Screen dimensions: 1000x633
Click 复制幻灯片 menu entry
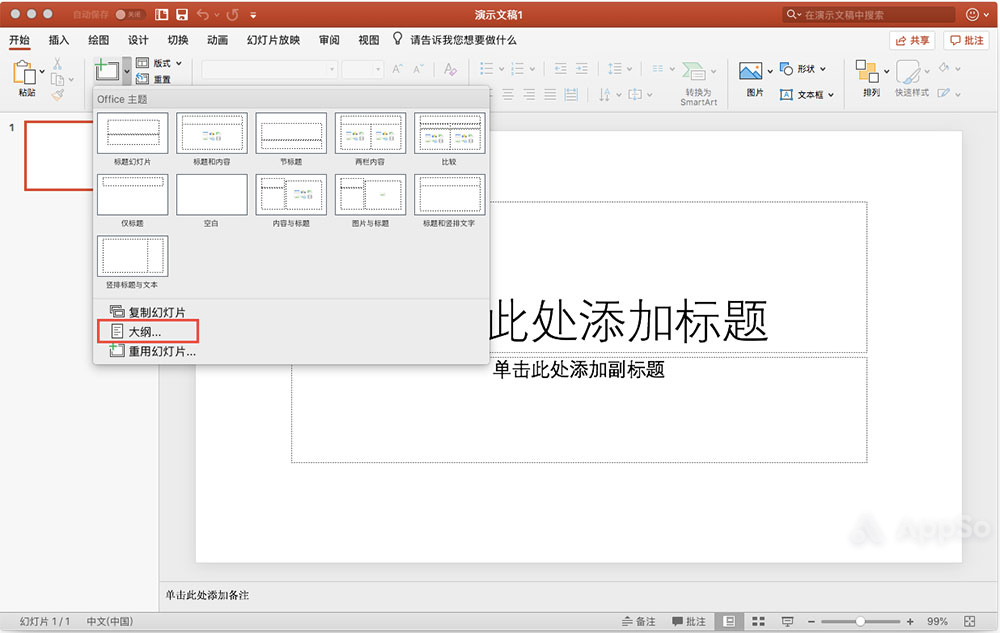(x=148, y=312)
